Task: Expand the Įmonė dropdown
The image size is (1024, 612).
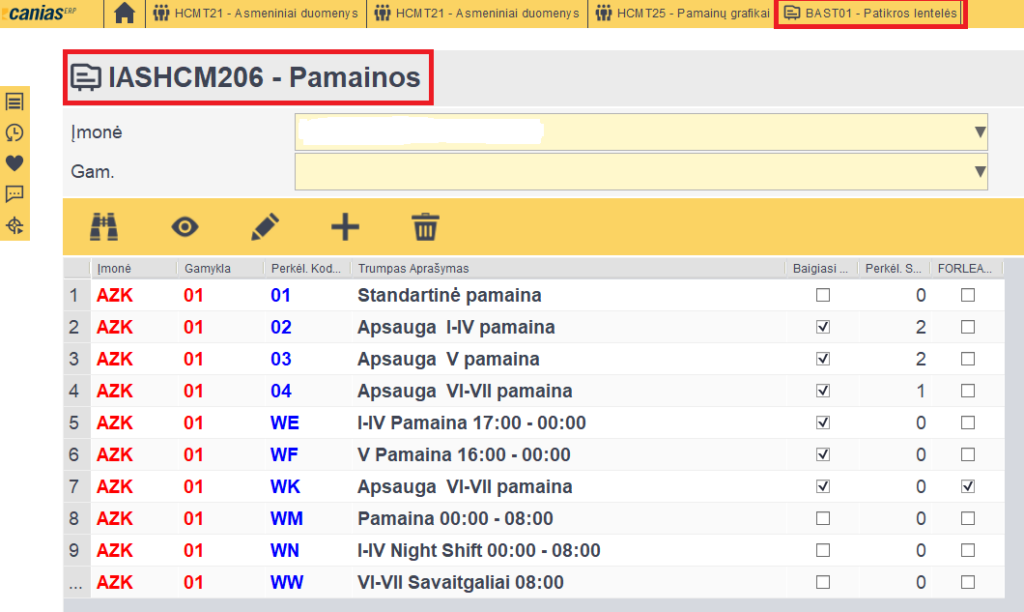Action: pos(979,132)
